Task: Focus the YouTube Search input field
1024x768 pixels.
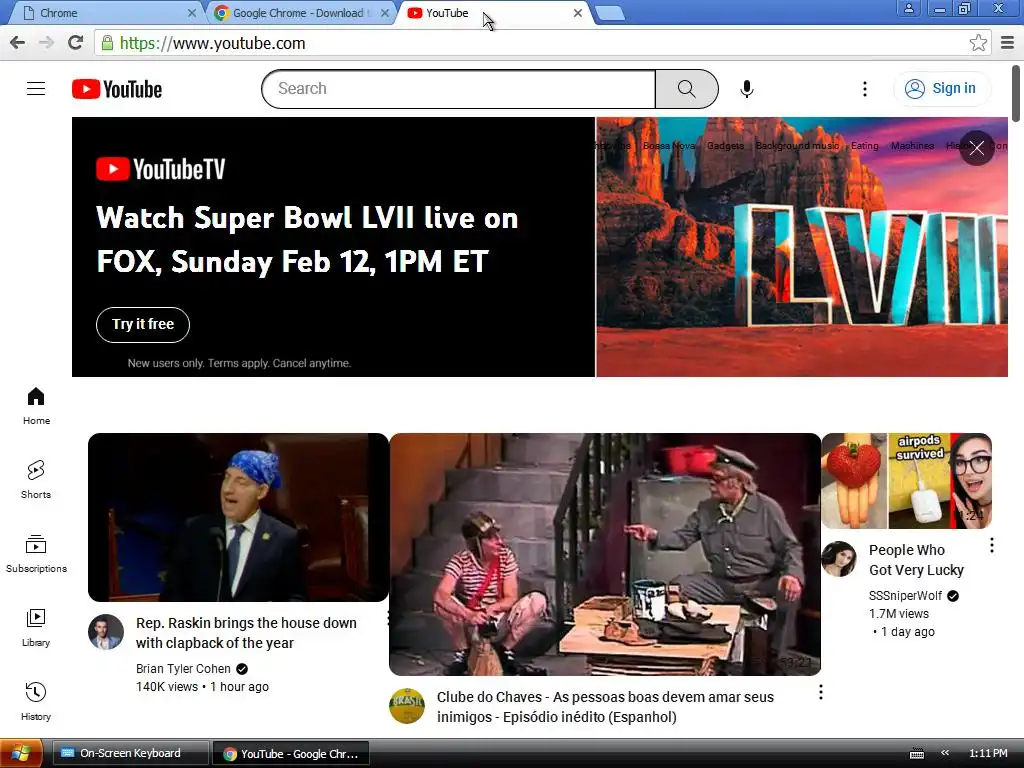Action: coord(458,89)
